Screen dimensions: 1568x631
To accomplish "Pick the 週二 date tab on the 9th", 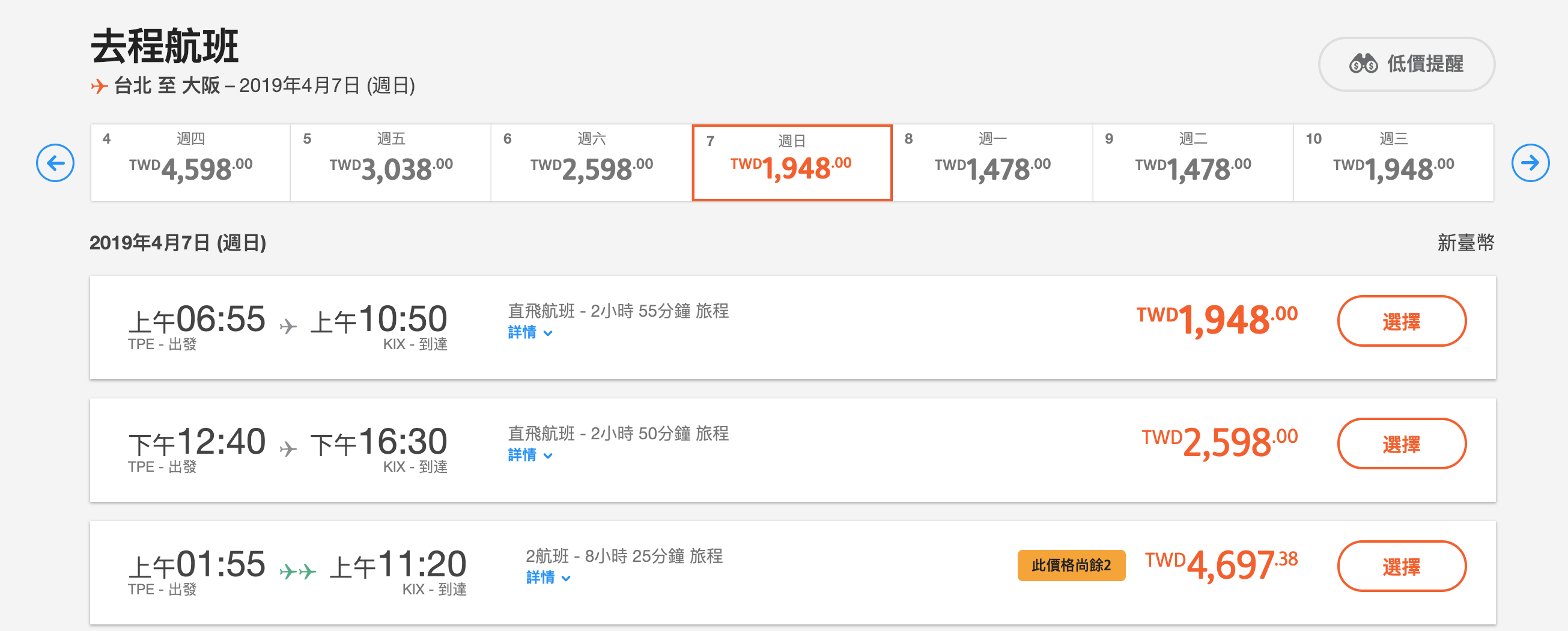I will 1193,163.
